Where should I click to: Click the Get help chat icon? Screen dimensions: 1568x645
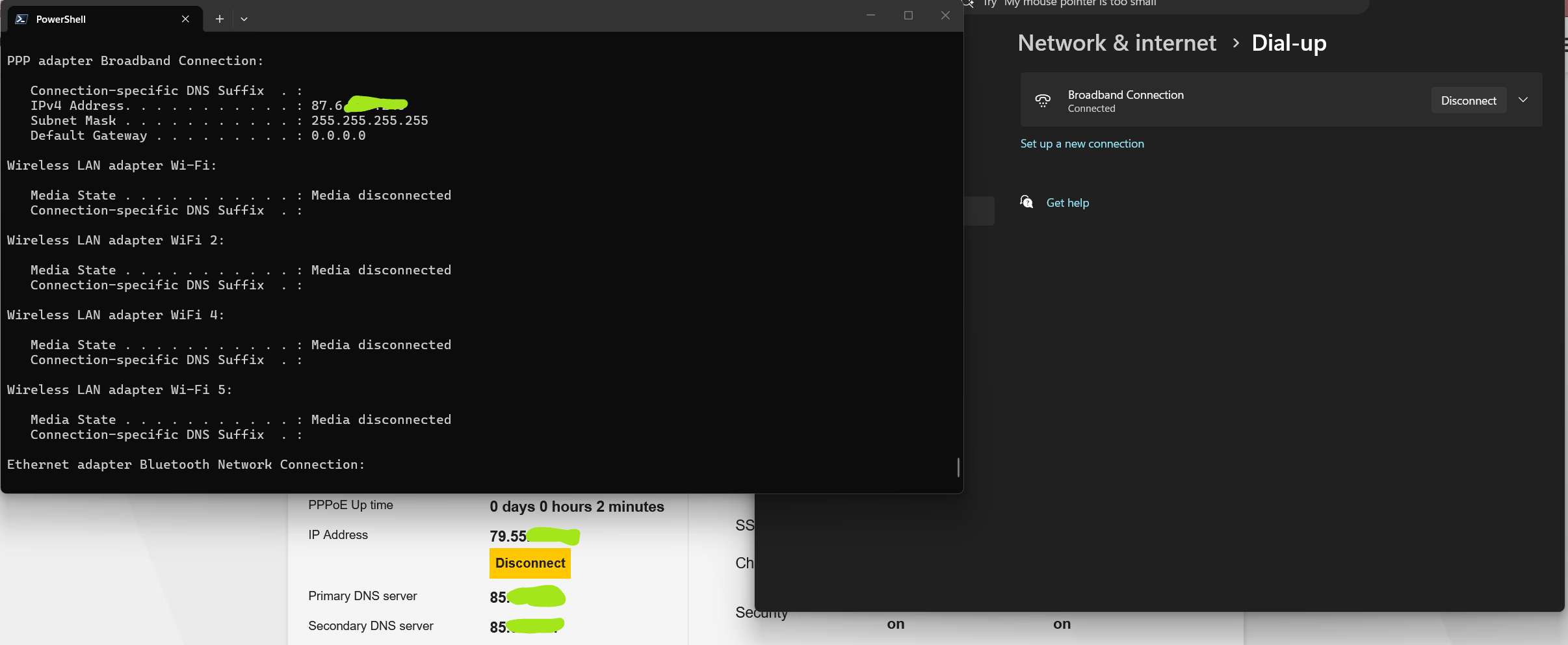1026,202
